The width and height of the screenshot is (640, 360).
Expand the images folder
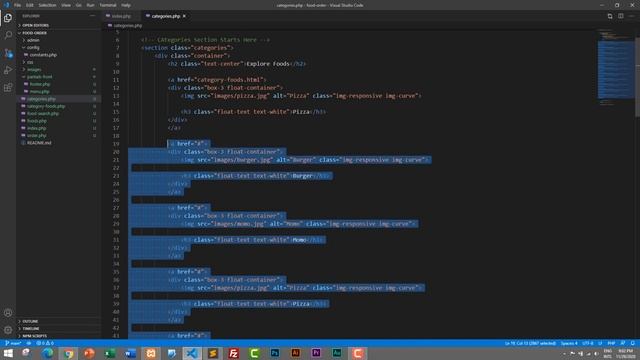click(x=34, y=69)
